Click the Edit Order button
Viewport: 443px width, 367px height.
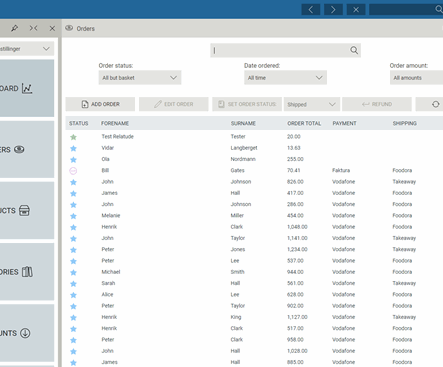point(174,104)
